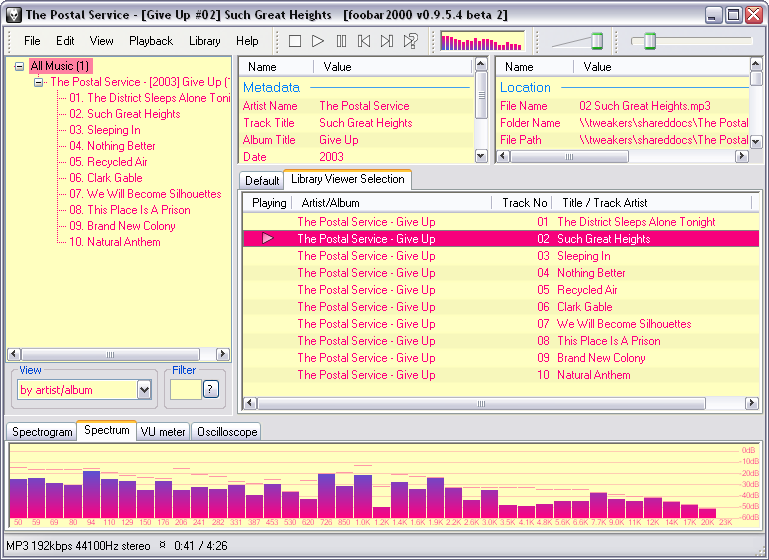Click the seek bar thumb

(x=649, y=41)
